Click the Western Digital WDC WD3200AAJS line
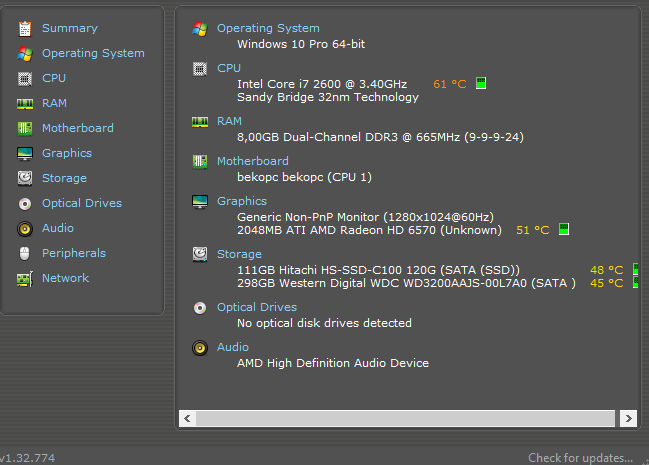Viewport: 649px width, 465px height. pos(406,283)
